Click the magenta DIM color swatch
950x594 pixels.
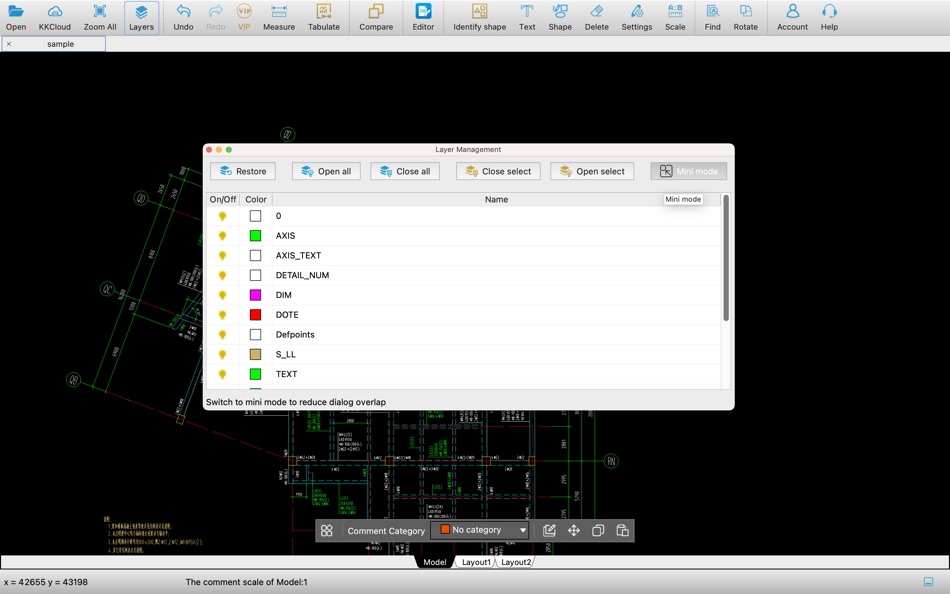256,295
